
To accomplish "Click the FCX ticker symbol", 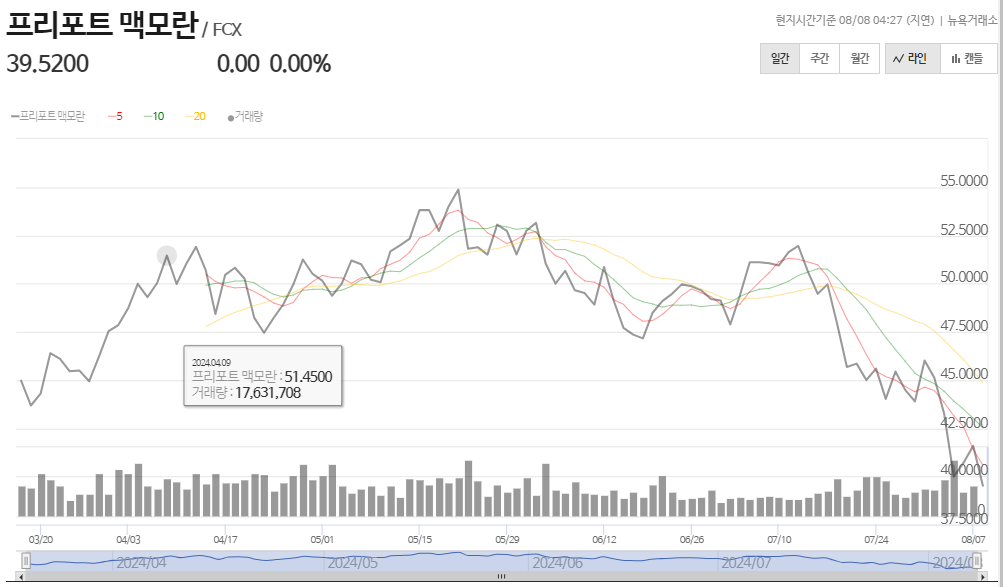I will click(x=227, y=30).
